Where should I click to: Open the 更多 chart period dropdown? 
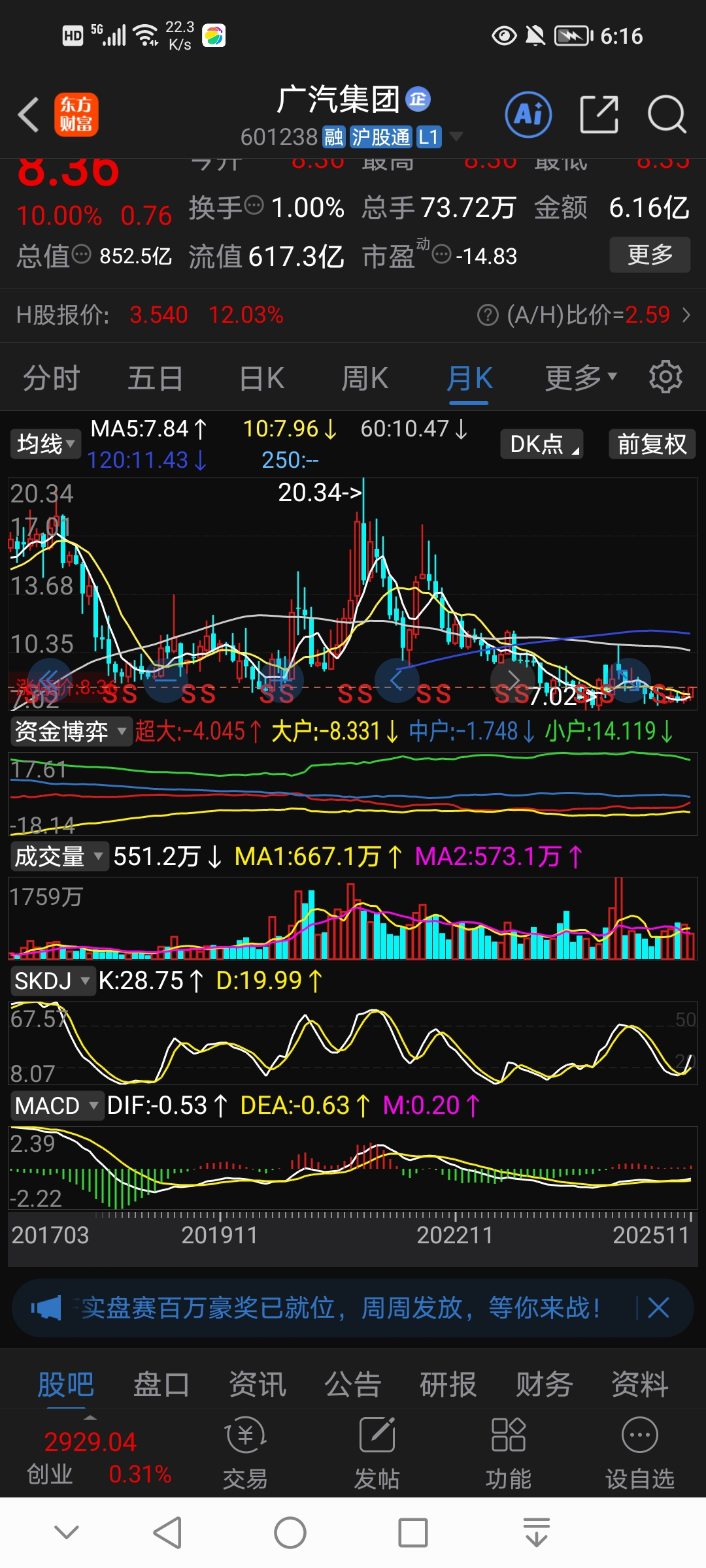[x=581, y=377]
